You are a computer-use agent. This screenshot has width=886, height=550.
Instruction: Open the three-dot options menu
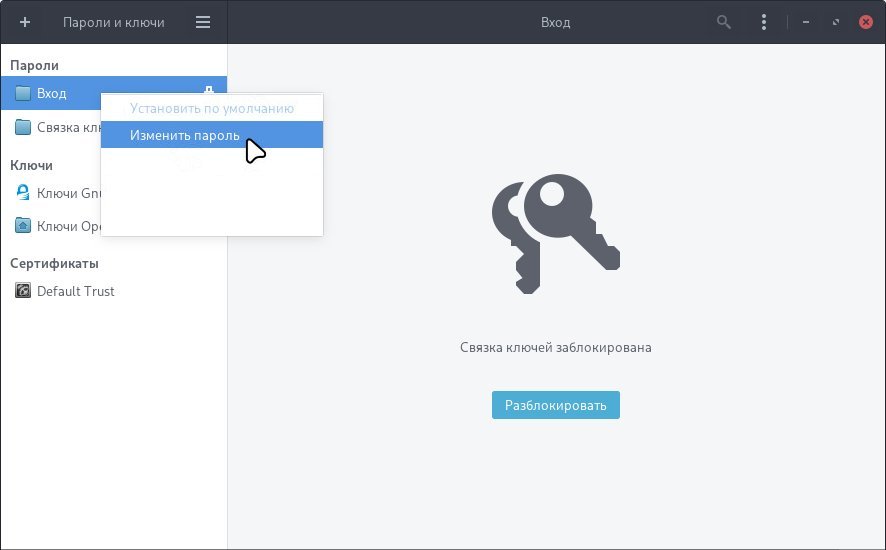click(764, 22)
